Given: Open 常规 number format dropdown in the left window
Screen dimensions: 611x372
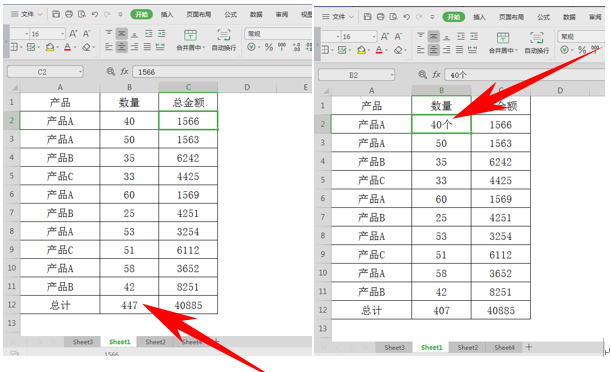Looking at the screenshot, I should pyautogui.click(x=278, y=34).
